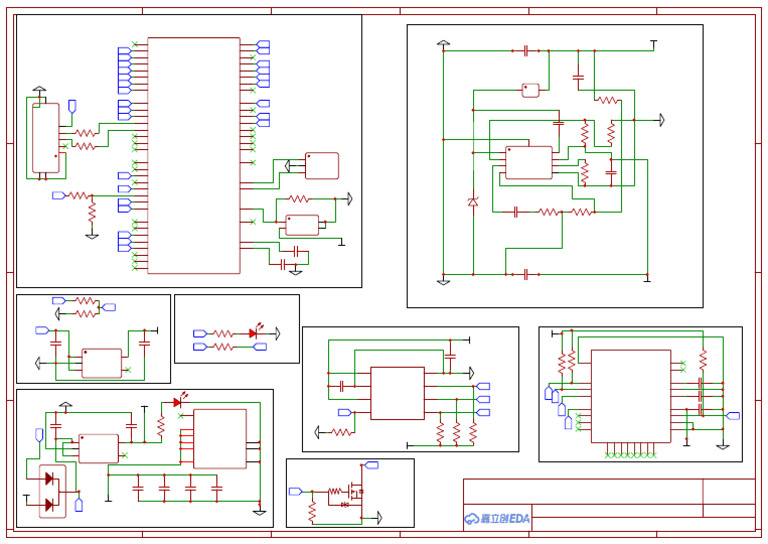Select the tall connector component left of the microcontroller
768x544 pixels.
(x=46, y=138)
